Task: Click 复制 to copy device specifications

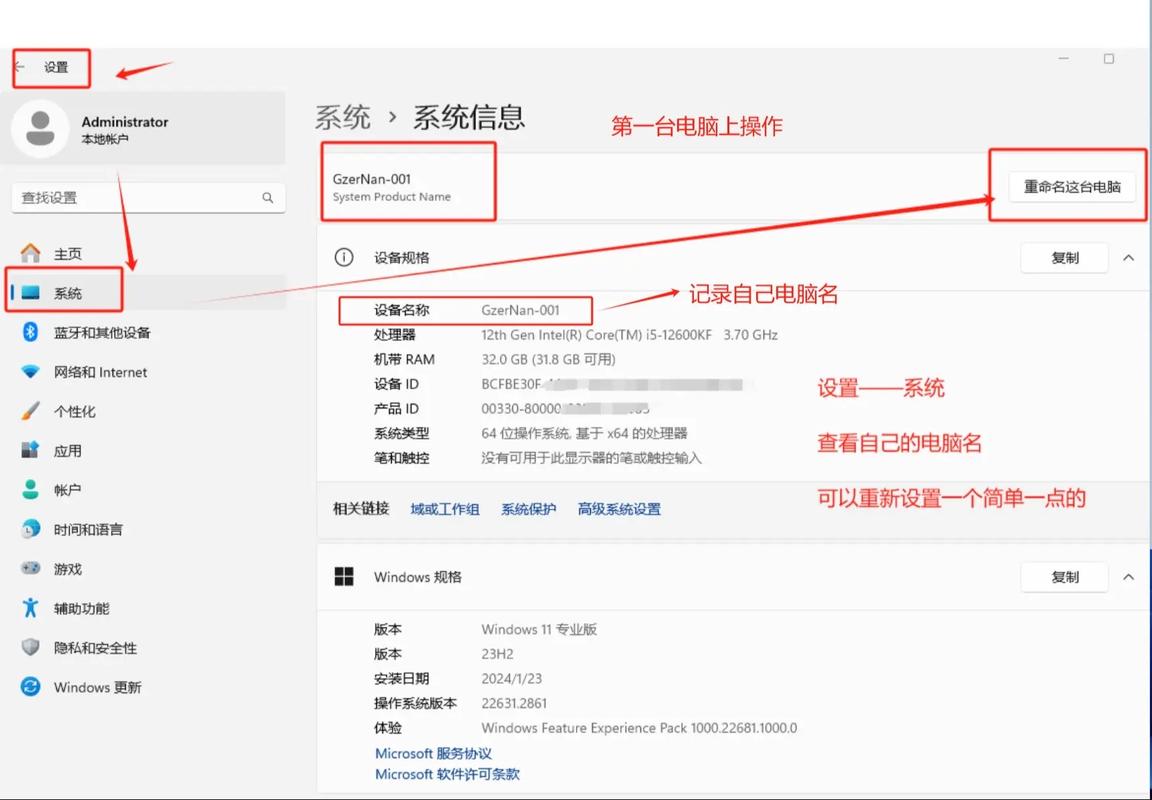Action: (x=1065, y=257)
